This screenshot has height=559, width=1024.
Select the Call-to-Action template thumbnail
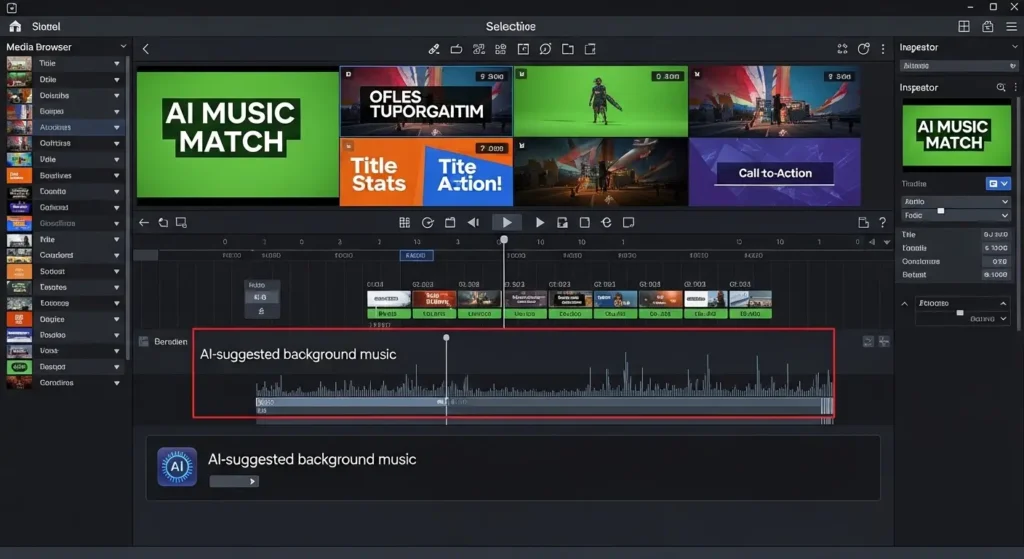[x=775, y=173]
